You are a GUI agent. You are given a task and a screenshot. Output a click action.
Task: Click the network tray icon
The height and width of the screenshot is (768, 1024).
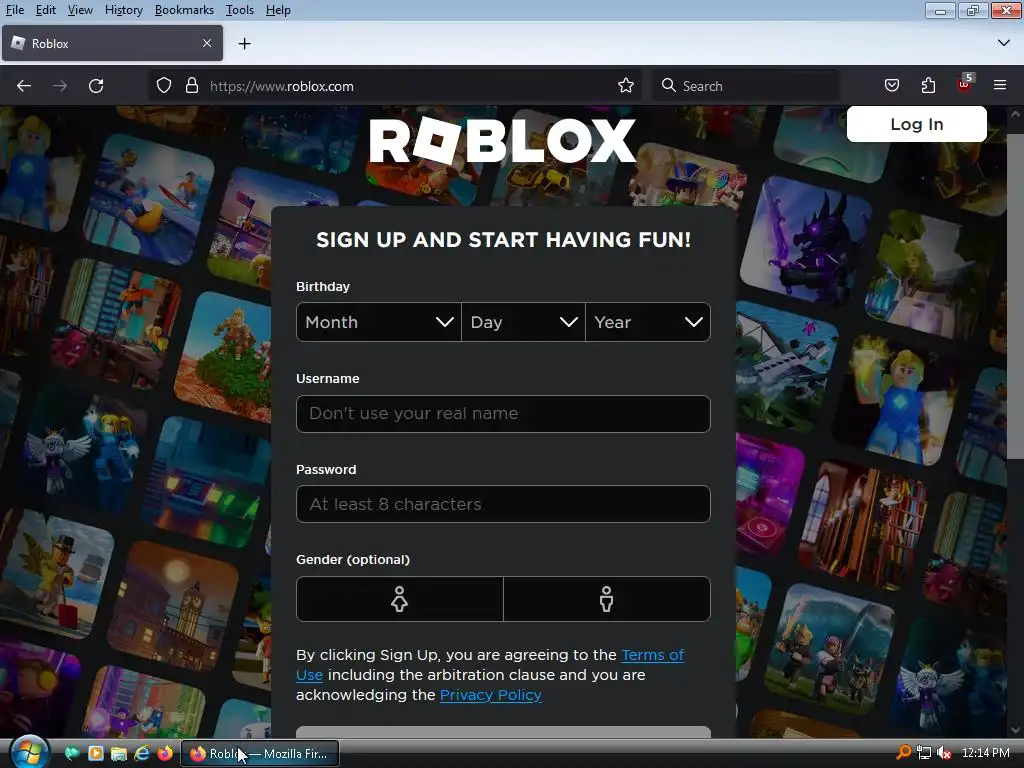[x=924, y=753]
